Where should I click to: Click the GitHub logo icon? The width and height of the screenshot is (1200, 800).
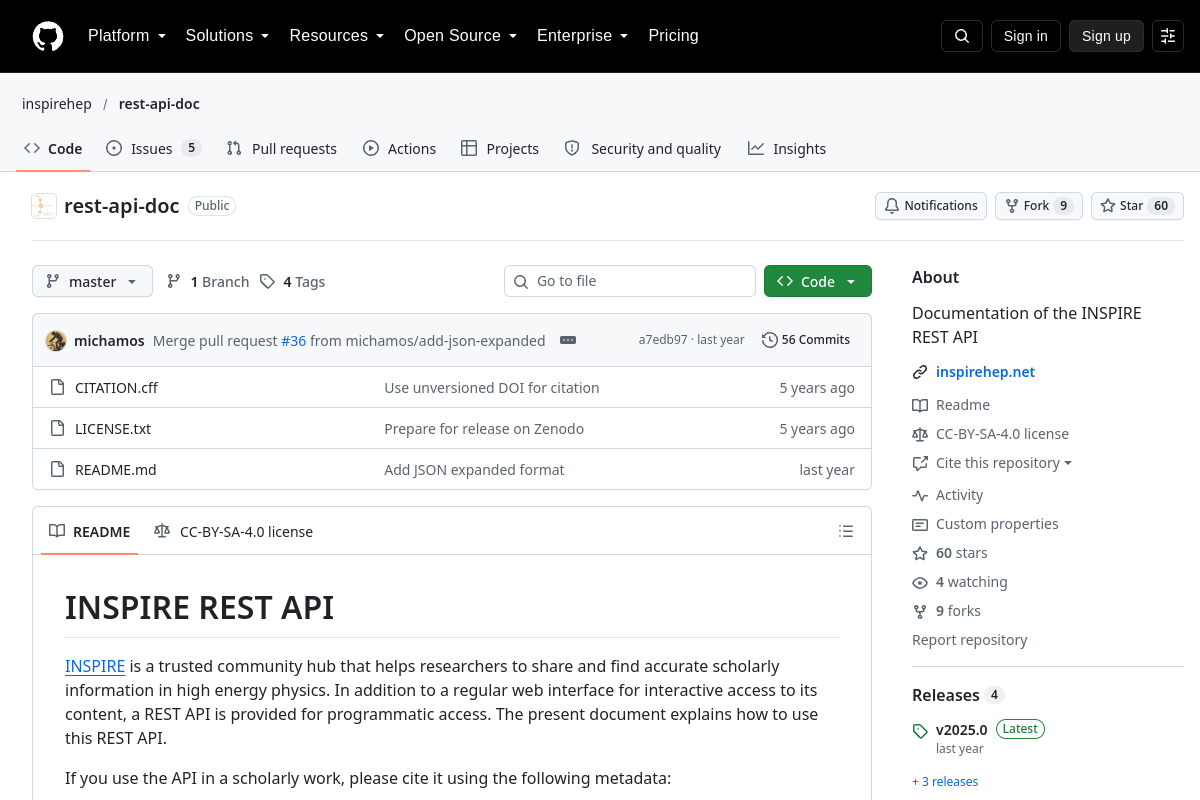[x=48, y=36]
